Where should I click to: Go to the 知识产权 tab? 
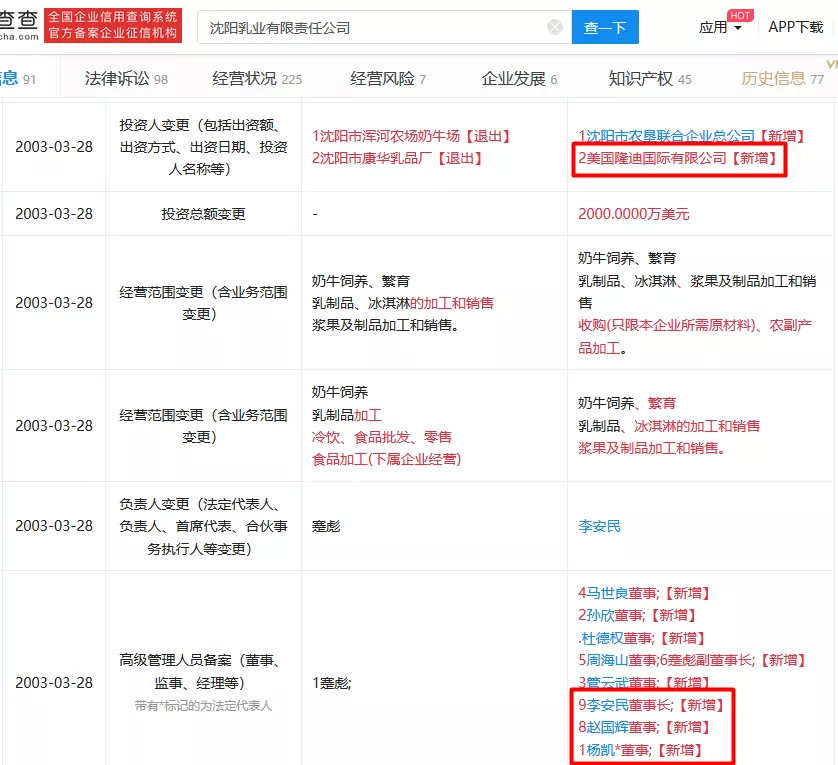click(x=649, y=79)
